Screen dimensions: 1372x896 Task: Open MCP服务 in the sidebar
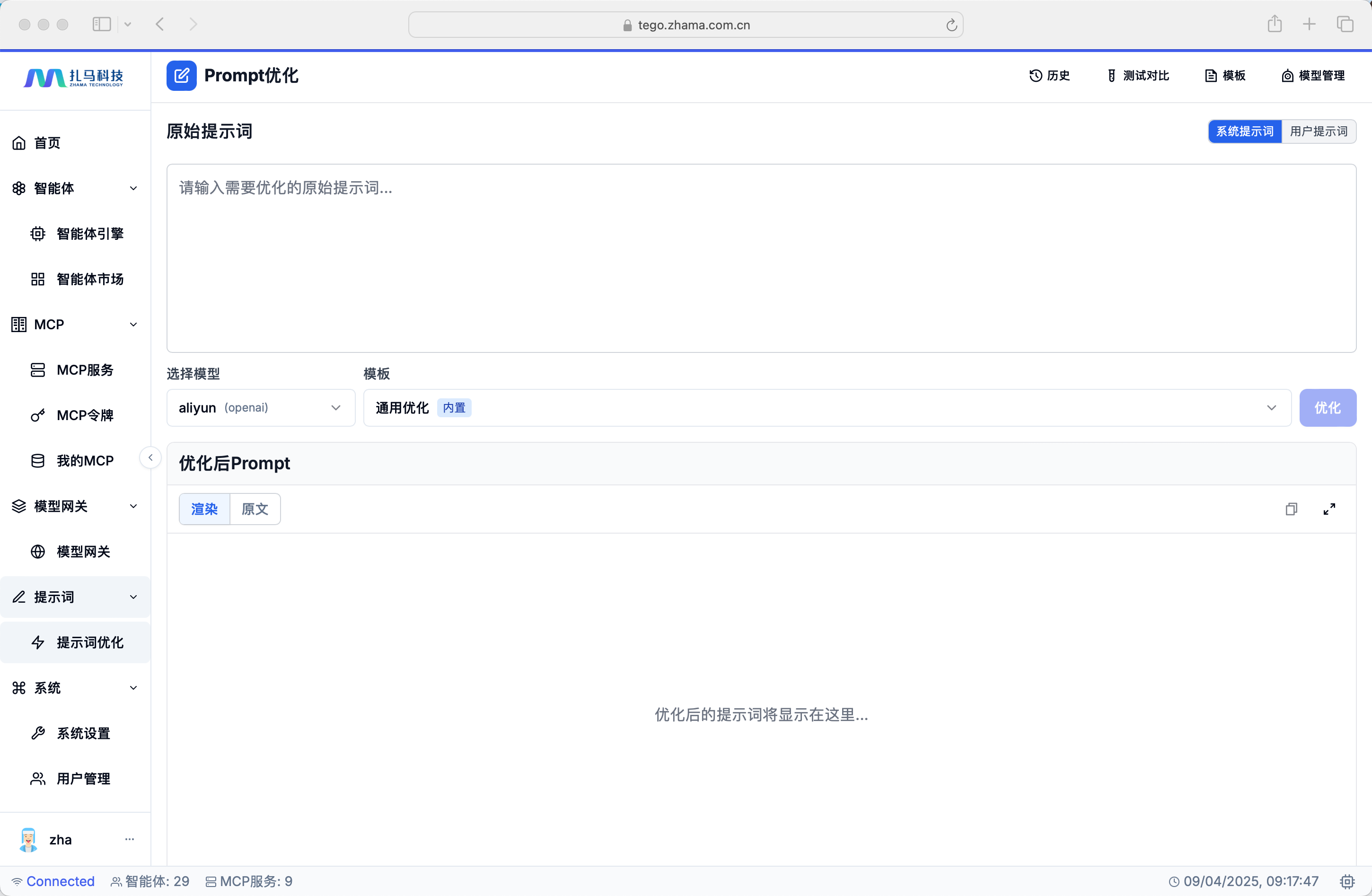coord(85,369)
